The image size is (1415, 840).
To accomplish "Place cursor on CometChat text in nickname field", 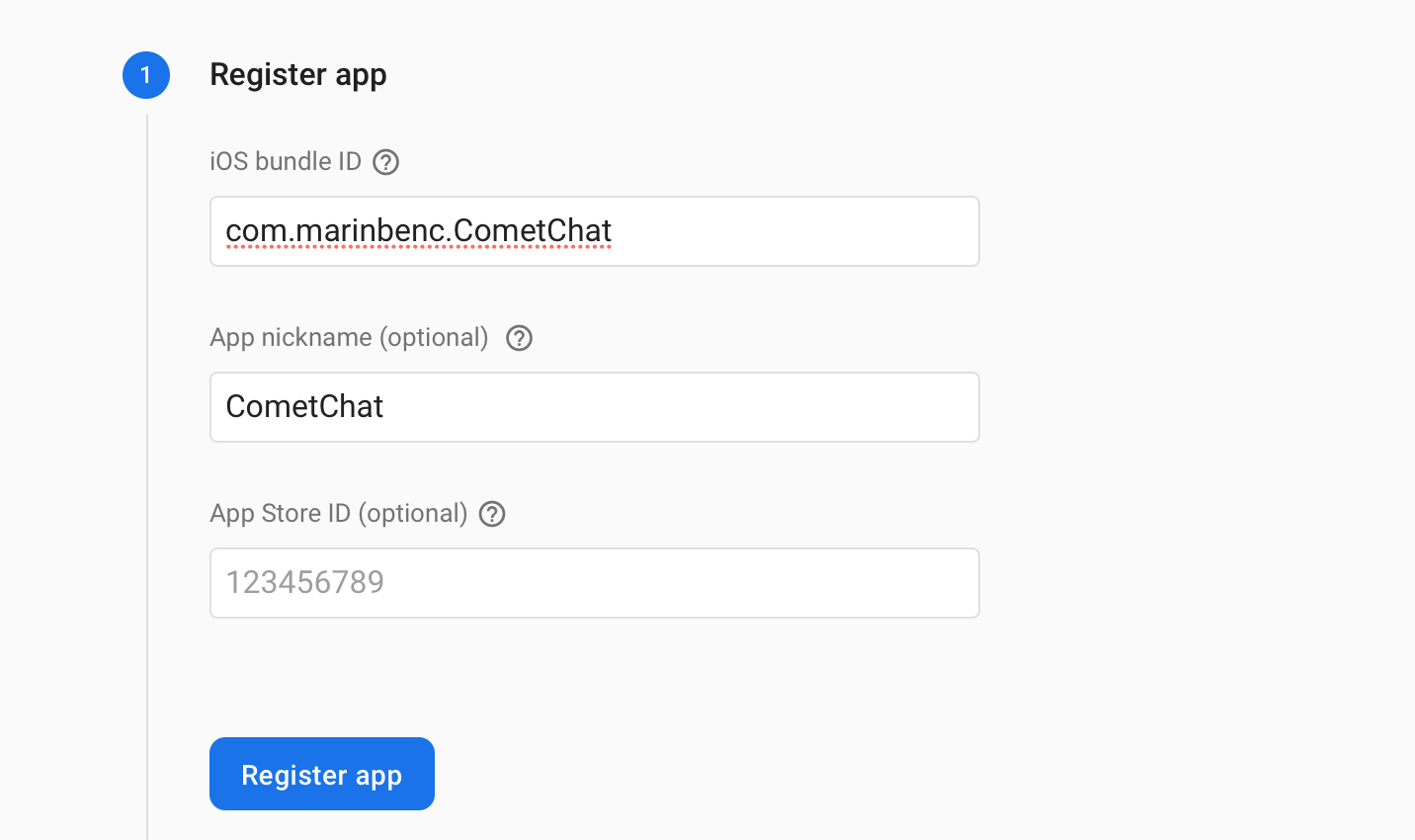I will [x=304, y=406].
